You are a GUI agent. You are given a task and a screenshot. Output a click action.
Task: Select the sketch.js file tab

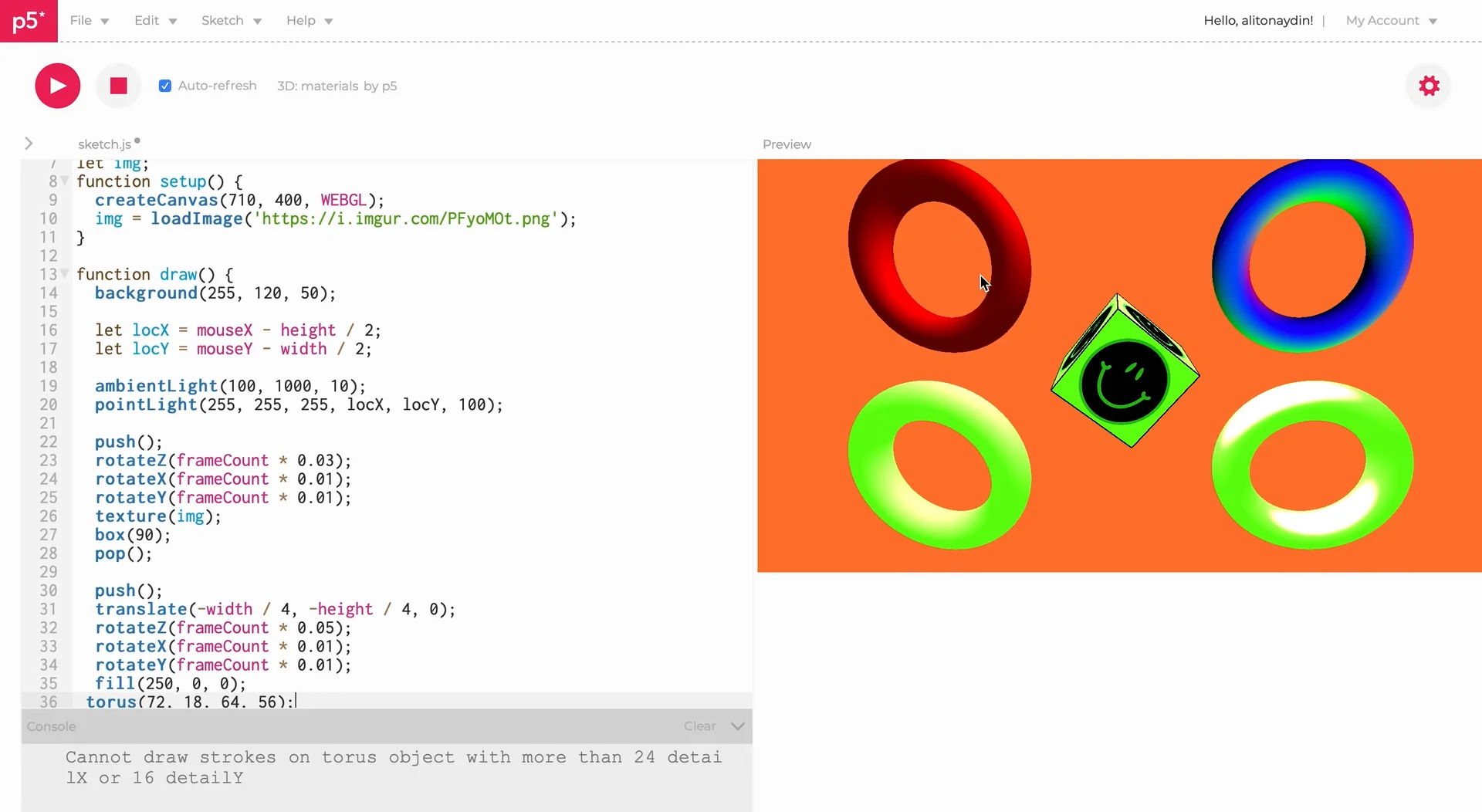pos(104,144)
